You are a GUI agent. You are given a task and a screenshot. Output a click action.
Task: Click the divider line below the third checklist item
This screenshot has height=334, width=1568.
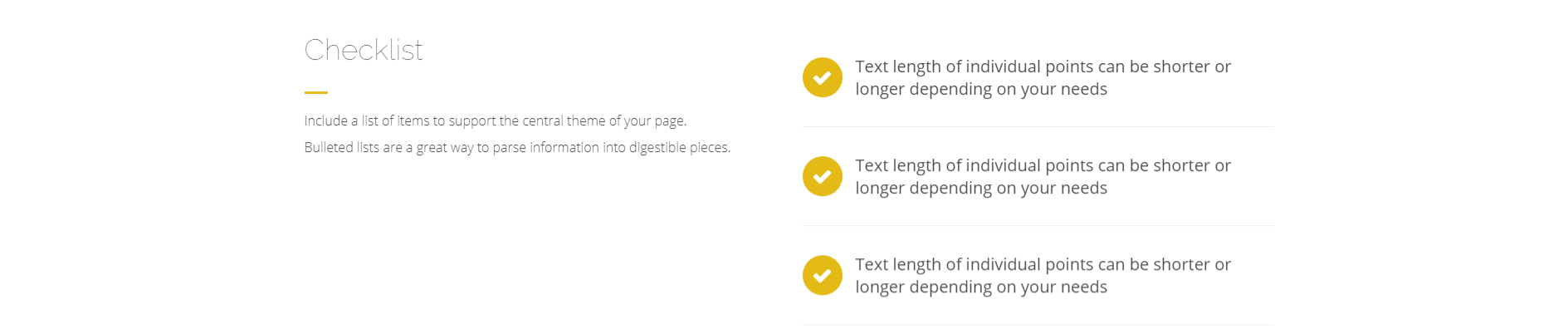tap(1038, 324)
